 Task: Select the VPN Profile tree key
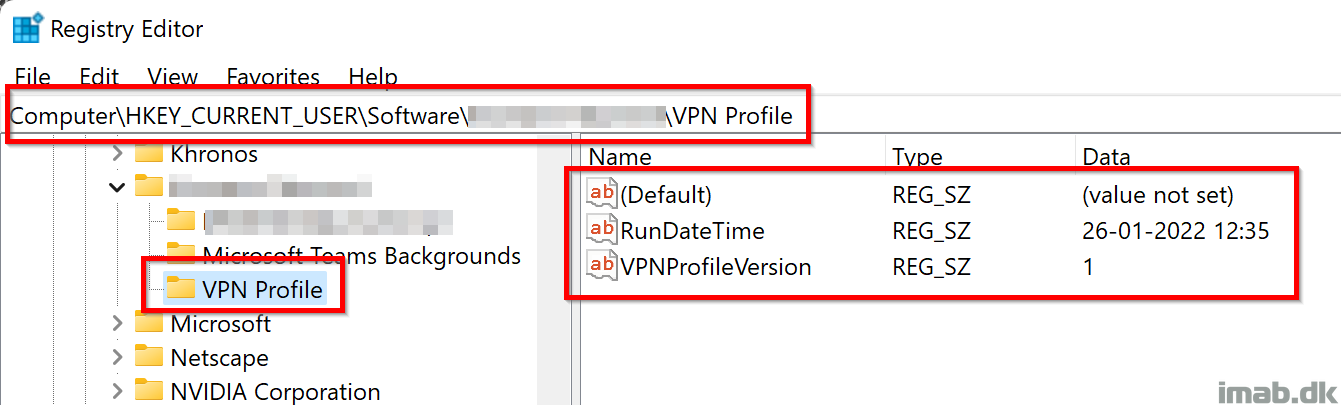coord(262,289)
